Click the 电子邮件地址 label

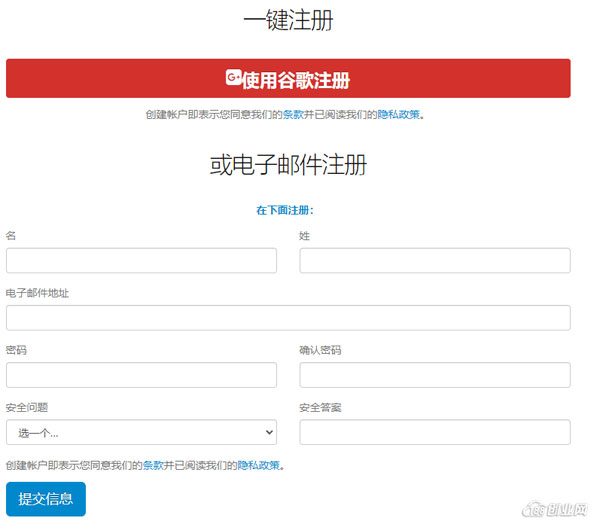[x=37, y=293]
